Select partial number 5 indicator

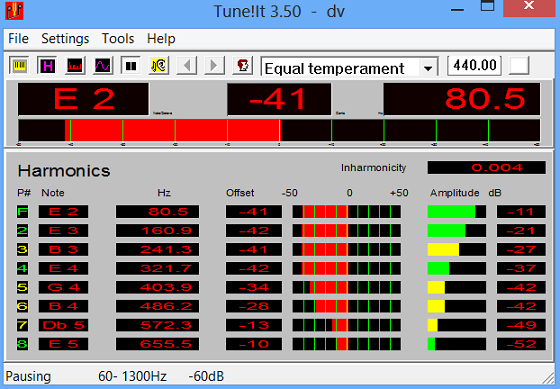pos(22,287)
